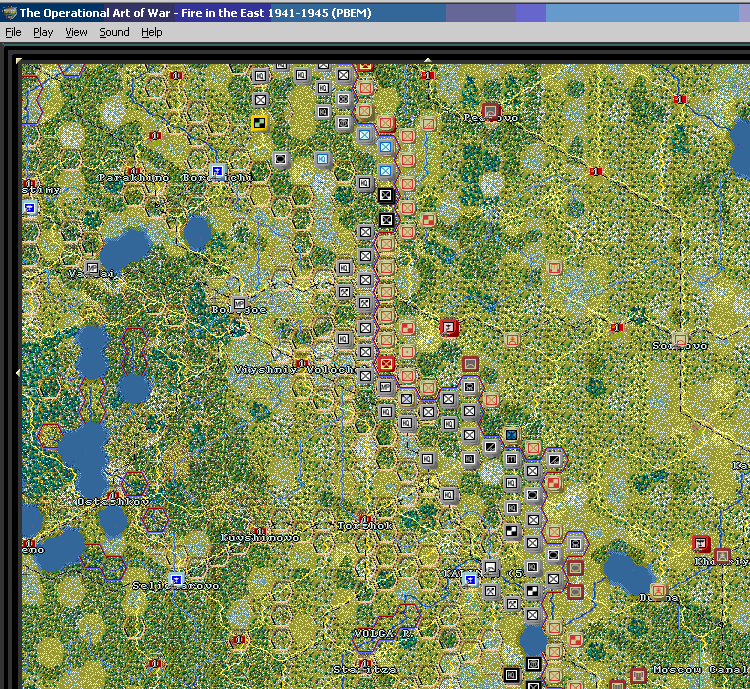Open the Play menu

click(43, 32)
